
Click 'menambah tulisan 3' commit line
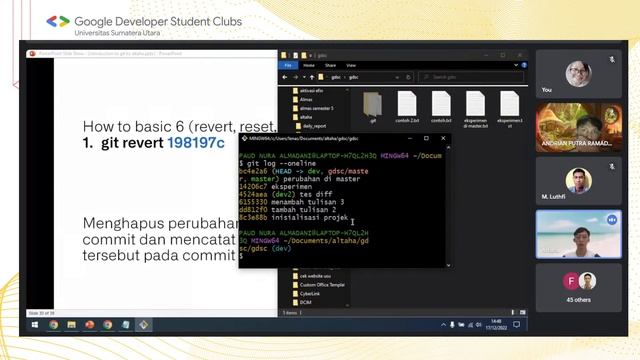[292, 202]
